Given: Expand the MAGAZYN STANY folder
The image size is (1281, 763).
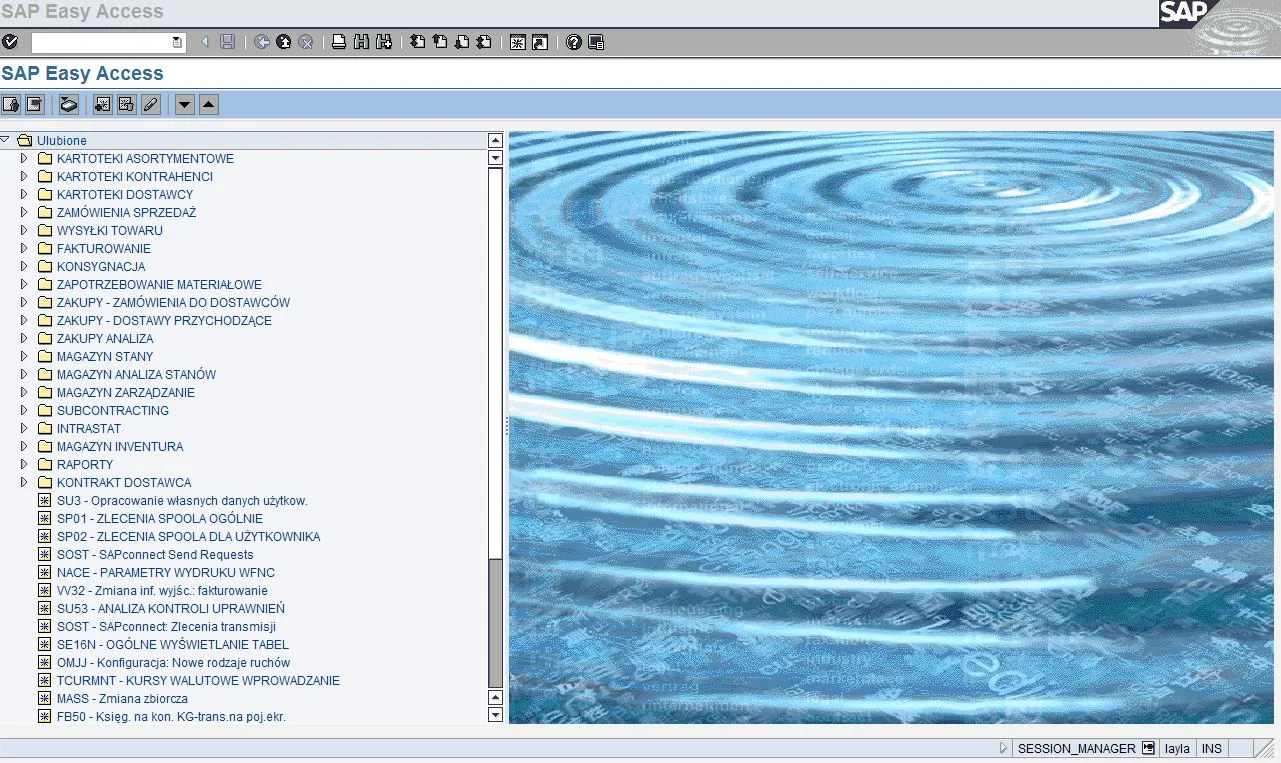Looking at the screenshot, I should [x=25, y=356].
